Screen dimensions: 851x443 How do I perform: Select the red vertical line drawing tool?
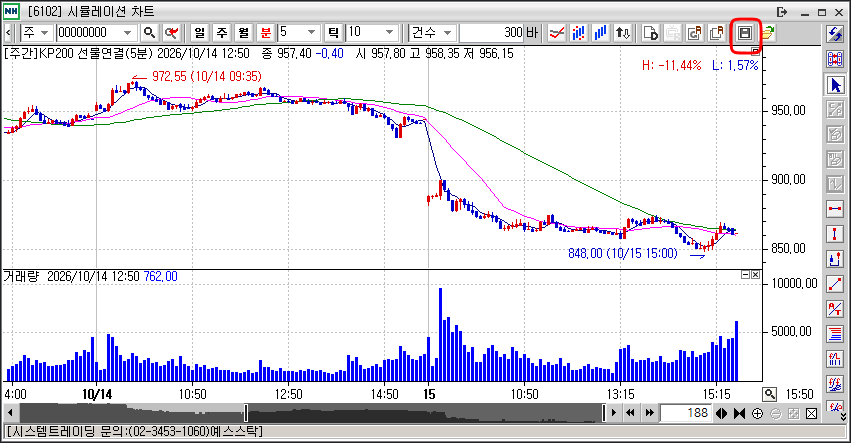[x=835, y=233]
